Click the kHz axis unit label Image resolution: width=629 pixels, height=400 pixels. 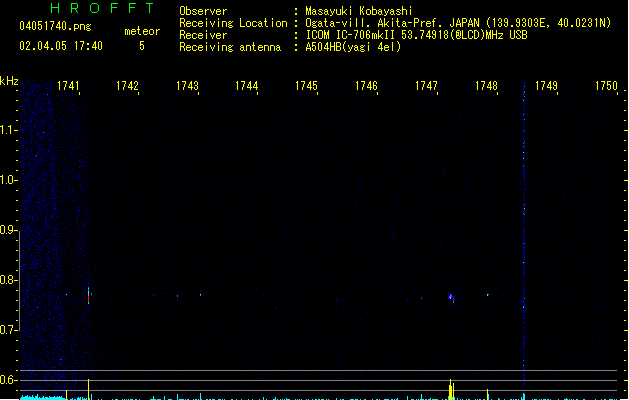coord(9,81)
